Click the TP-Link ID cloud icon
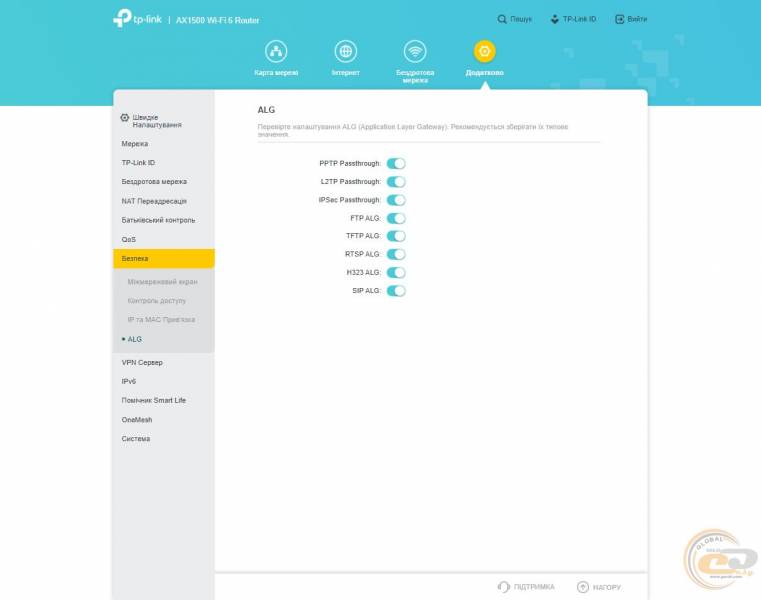 click(x=555, y=19)
